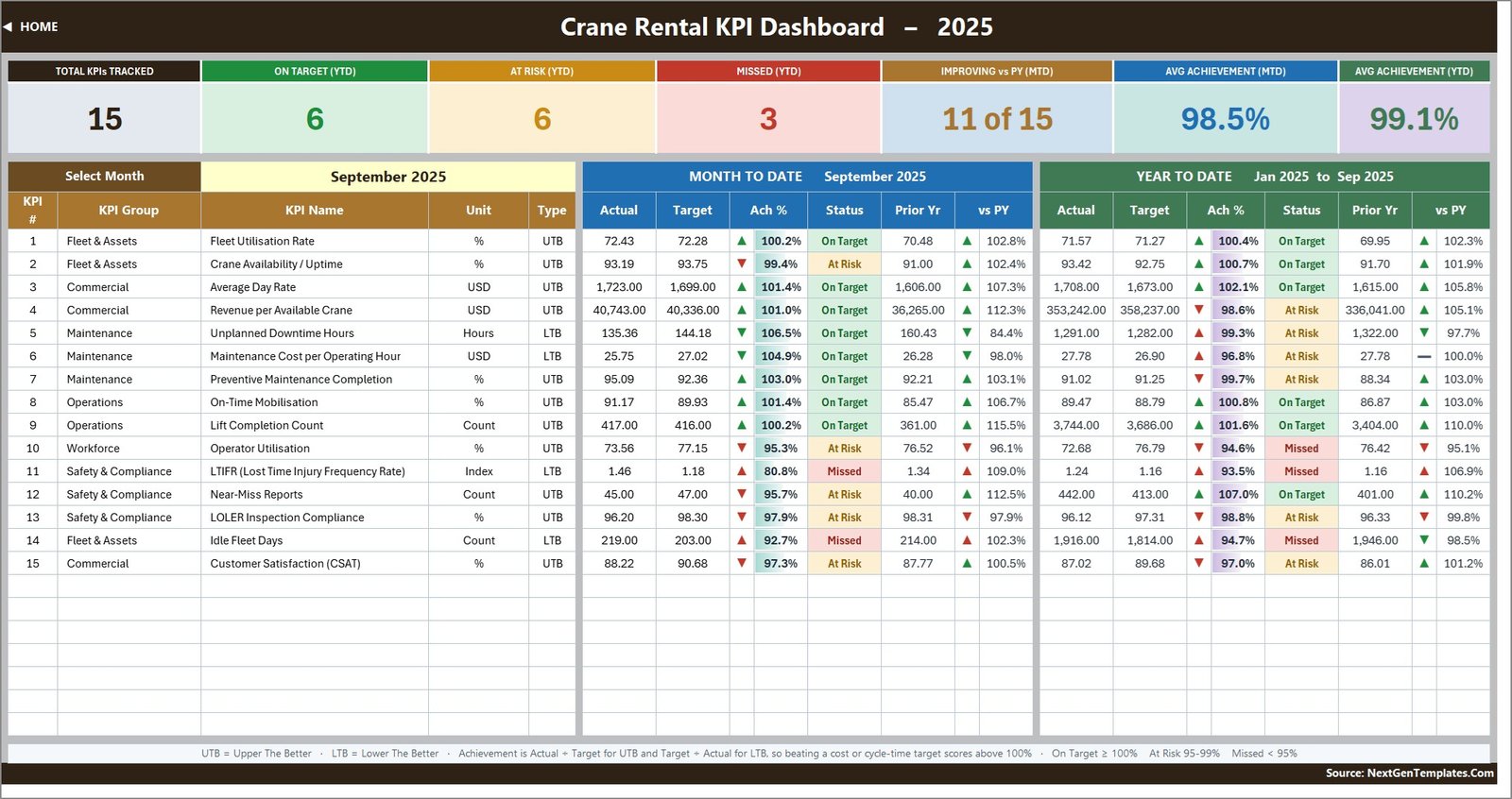Select 'Fleet Utilisation Rate' KPI name cell
The width and height of the screenshot is (1512, 799).
click(x=315, y=241)
